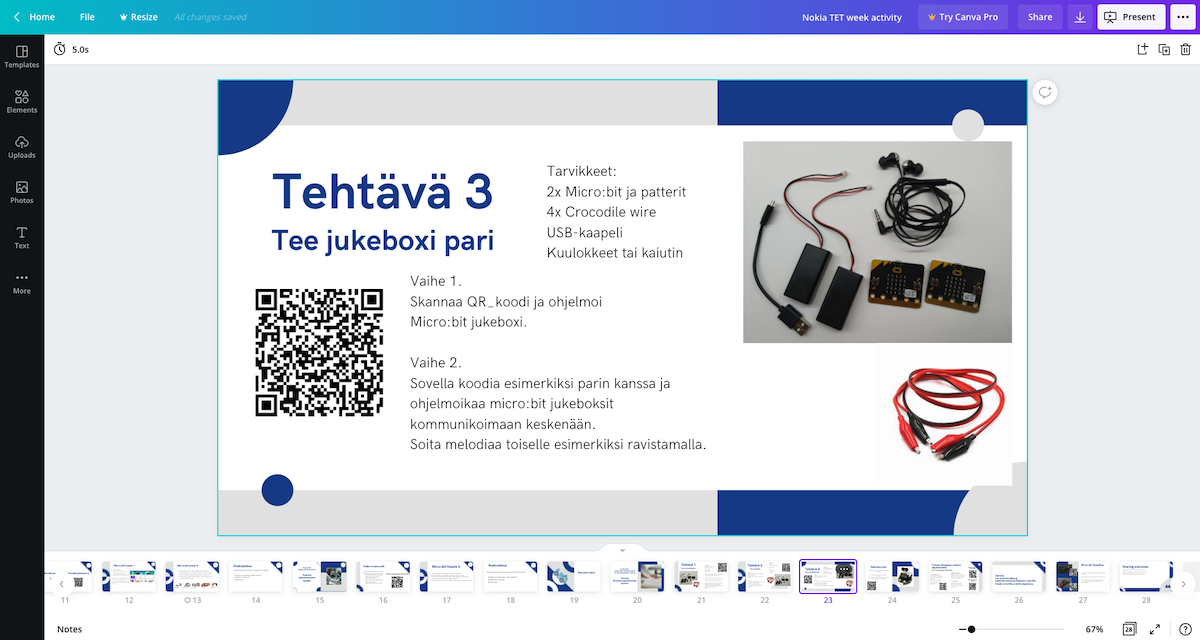Add a new page icon

click(x=1142, y=49)
